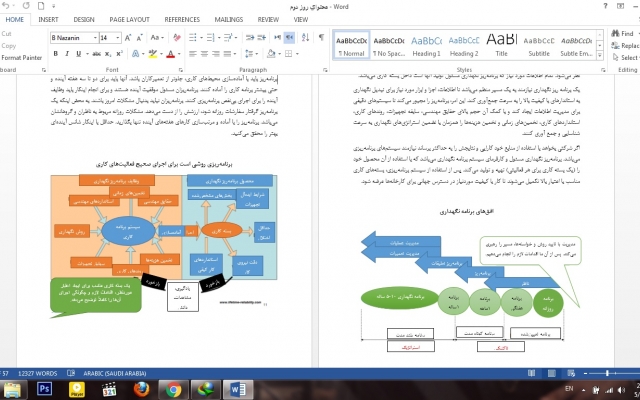Viewport: 640px width, 400px height.
Task: Click the New document icon in Quick Access toolbar
Action: coord(41,6)
